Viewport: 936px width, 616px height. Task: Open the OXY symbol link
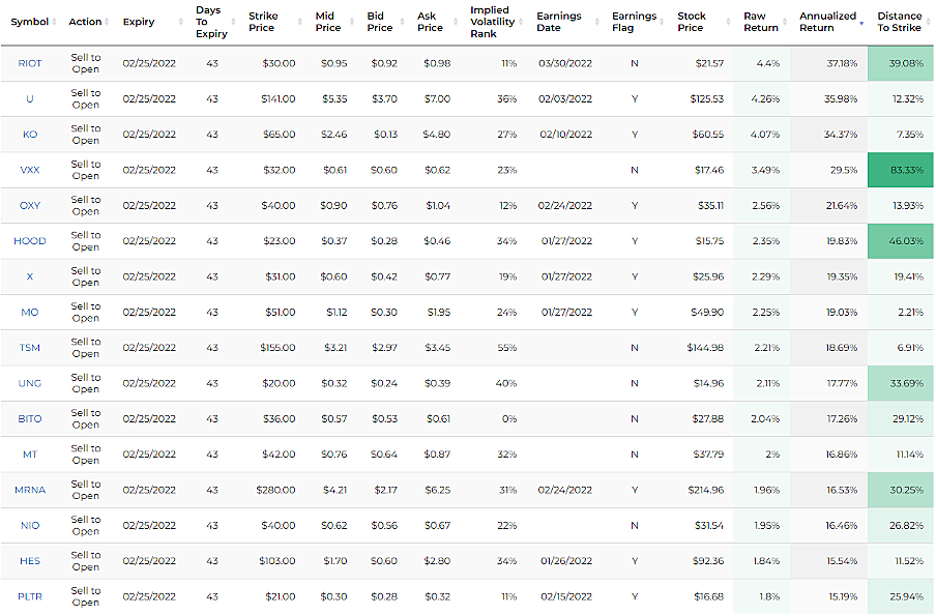tap(30, 205)
